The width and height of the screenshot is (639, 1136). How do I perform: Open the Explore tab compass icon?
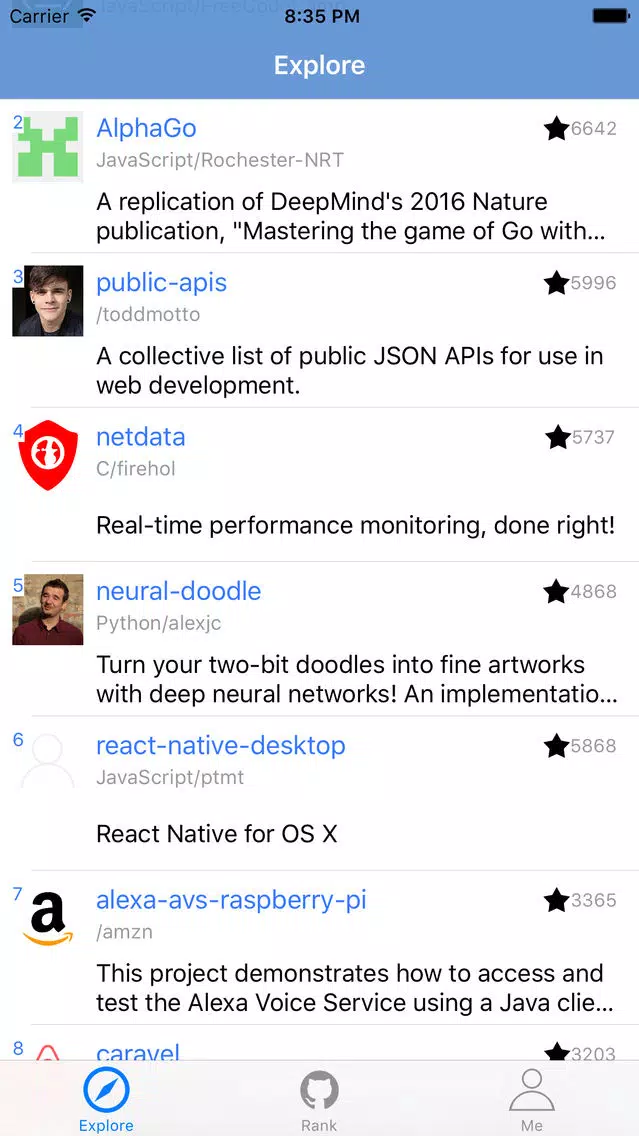click(x=106, y=1090)
